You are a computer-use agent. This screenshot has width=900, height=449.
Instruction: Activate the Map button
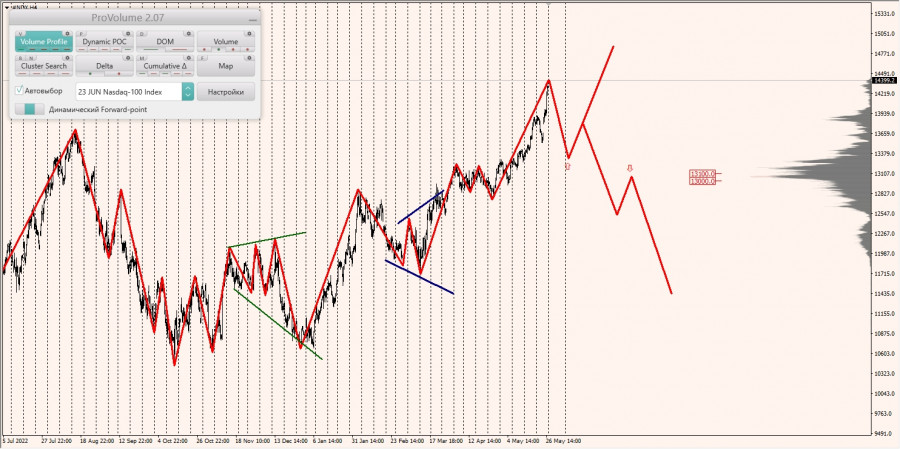click(226, 65)
